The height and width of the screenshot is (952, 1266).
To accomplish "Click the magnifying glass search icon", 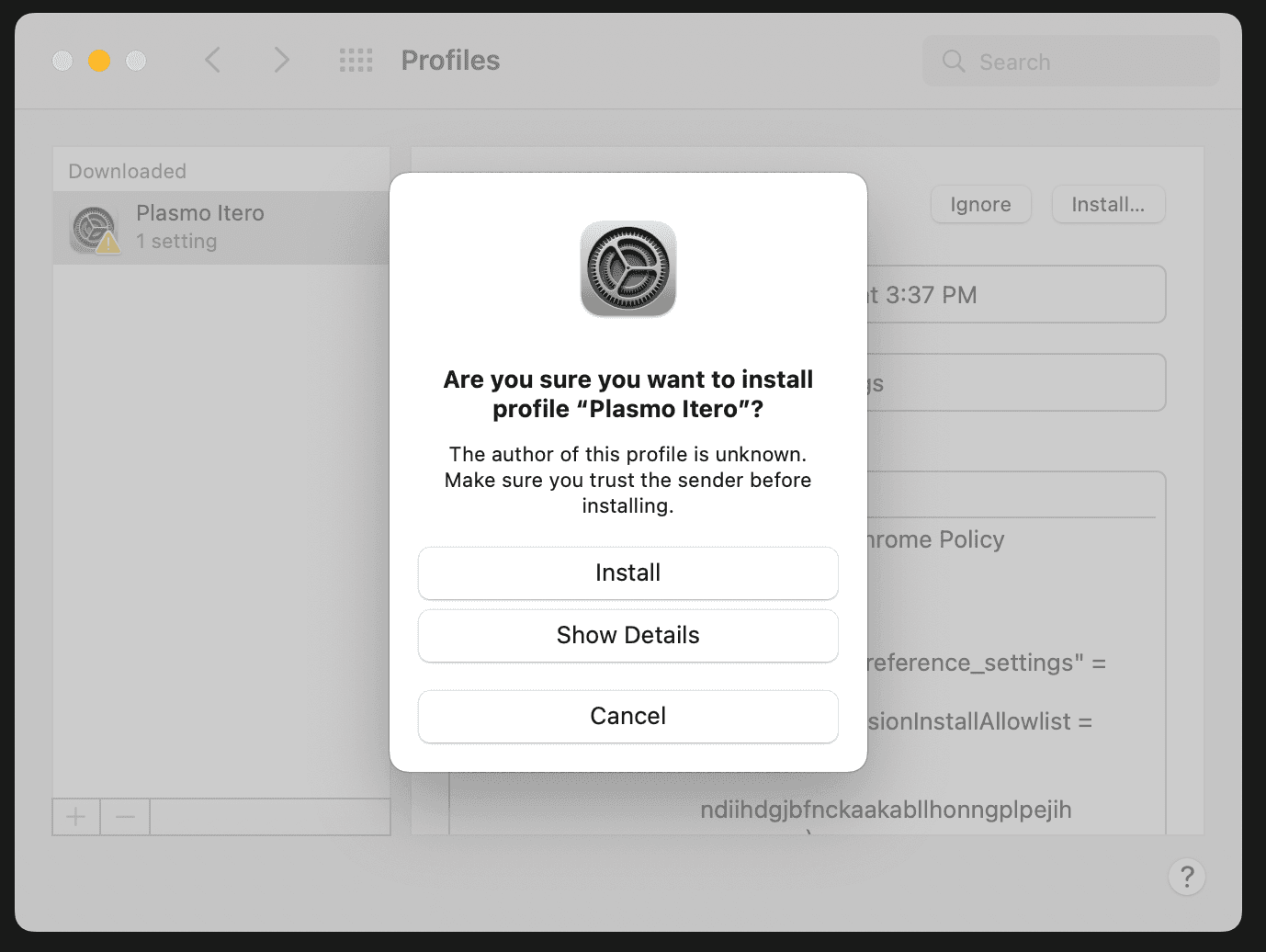I will (954, 62).
